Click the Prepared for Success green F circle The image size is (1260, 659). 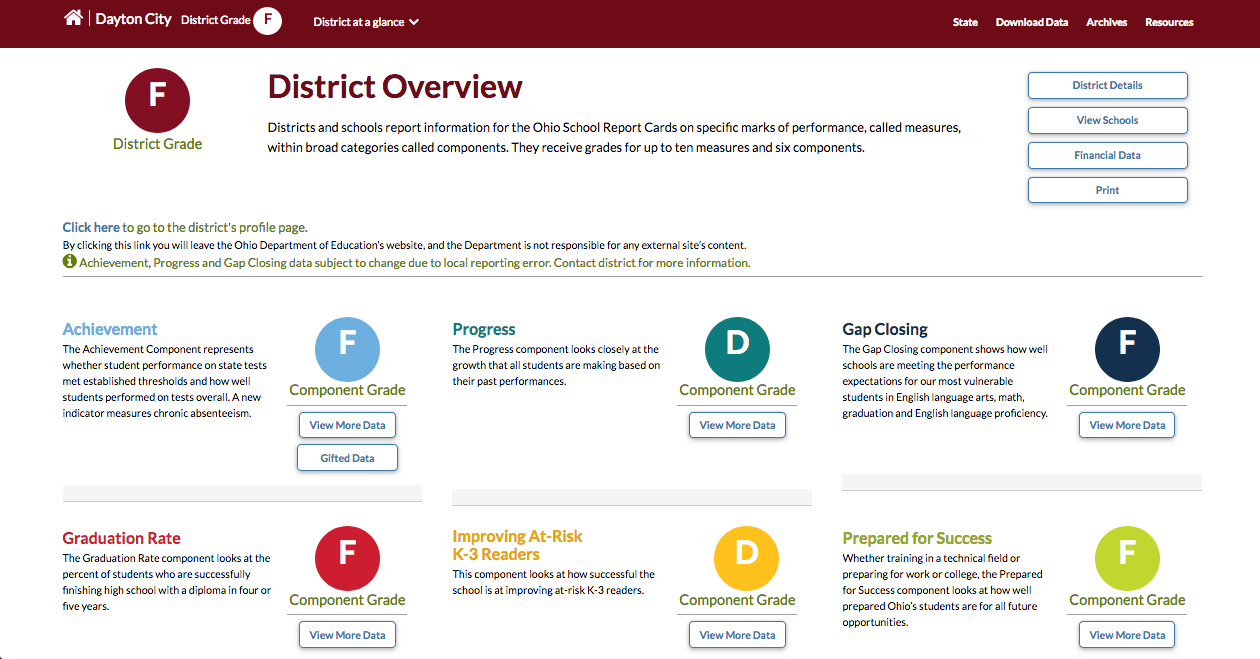tap(1127, 558)
